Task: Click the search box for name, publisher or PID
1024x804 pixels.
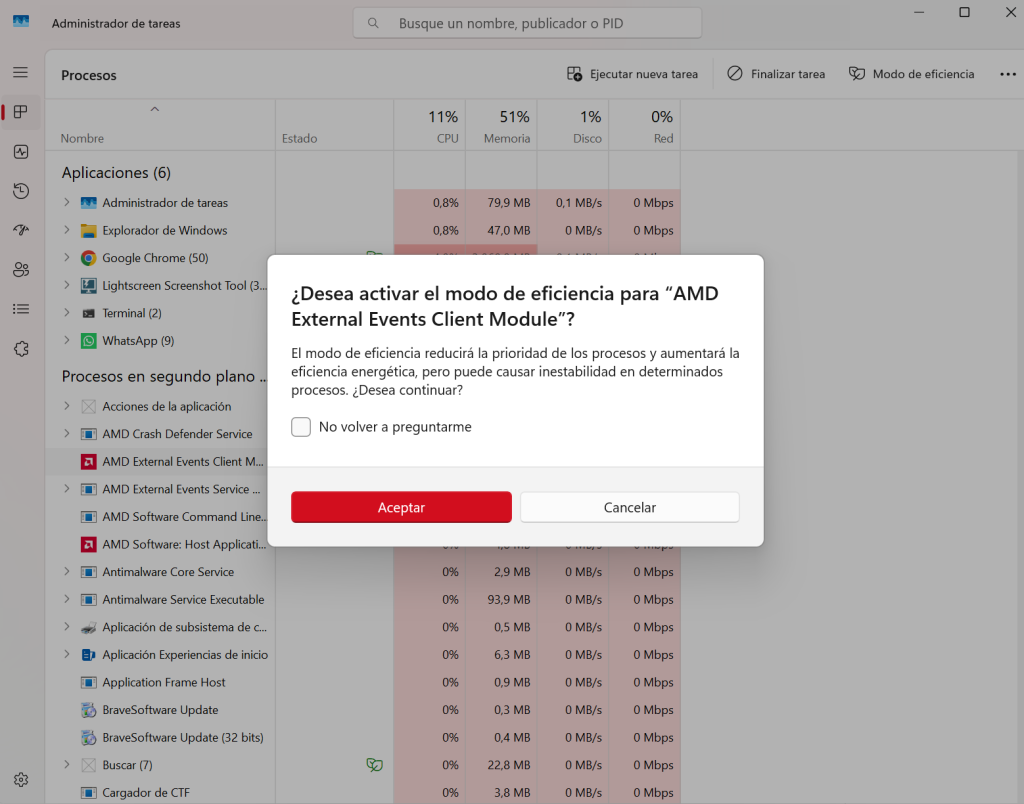Action: pyautogui.click(x=528, y=24)
